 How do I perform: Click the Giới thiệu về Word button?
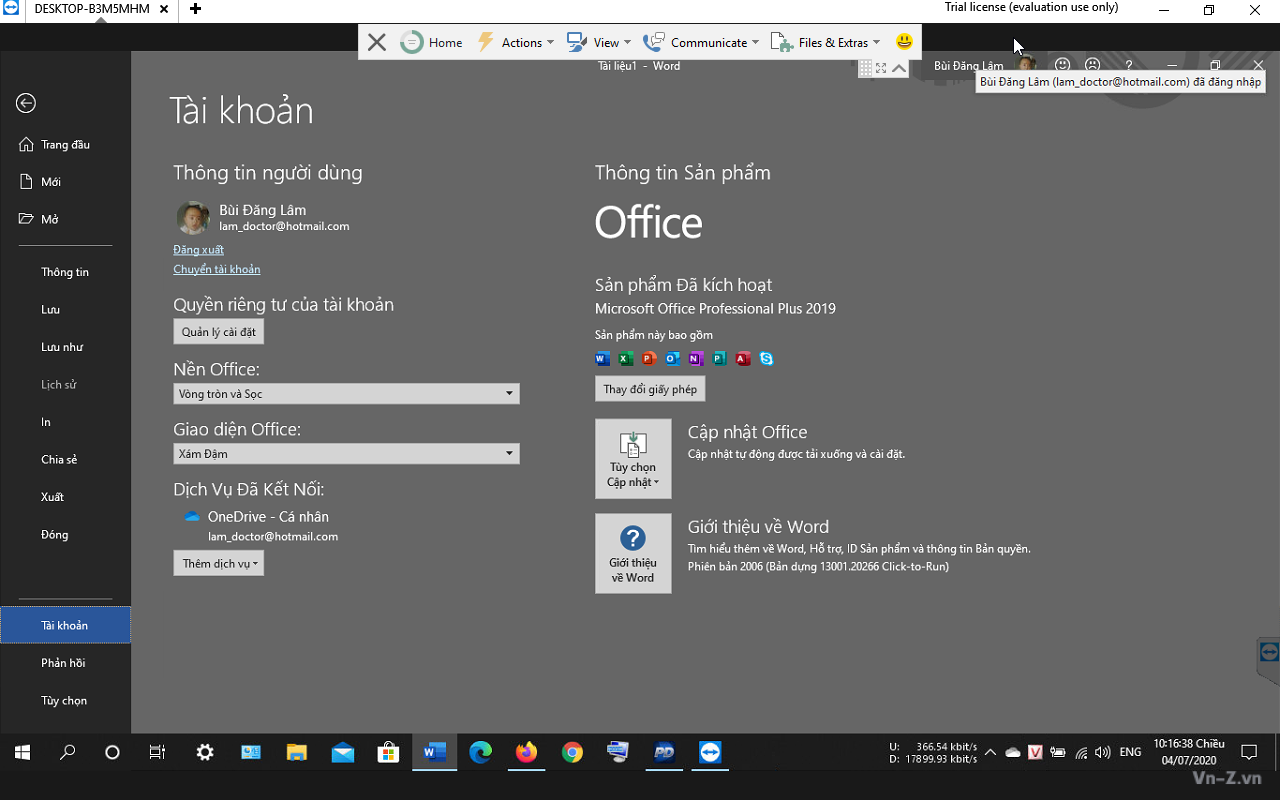633,553
